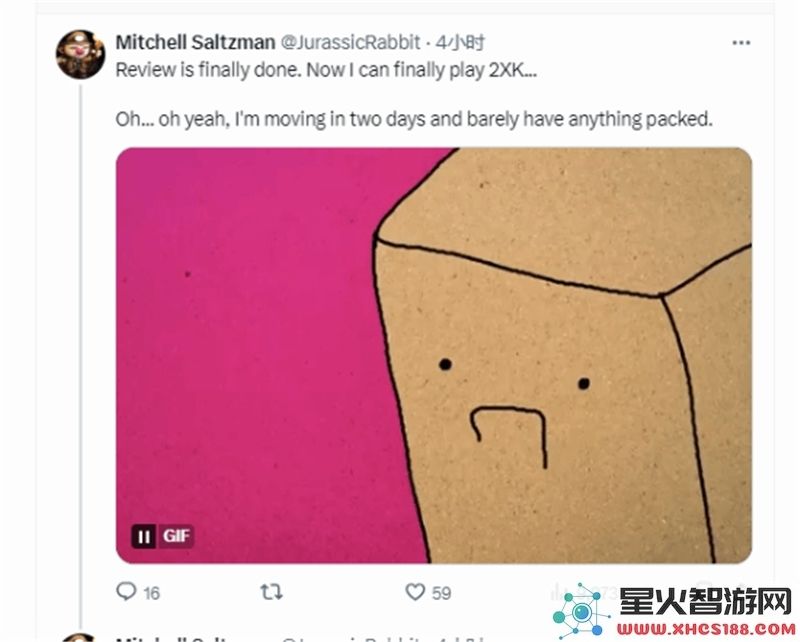Open the sad cardboard box GIF
This screenshot has height=642, width=800.
tap(434, 356)
